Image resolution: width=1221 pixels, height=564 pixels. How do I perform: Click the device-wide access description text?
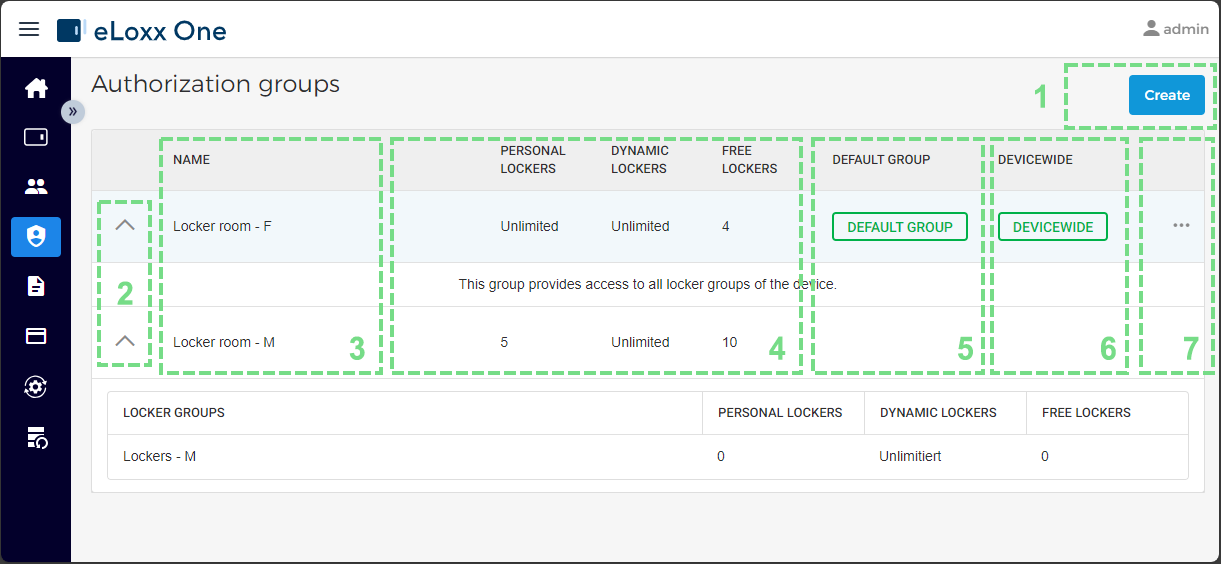coord(647,284)
